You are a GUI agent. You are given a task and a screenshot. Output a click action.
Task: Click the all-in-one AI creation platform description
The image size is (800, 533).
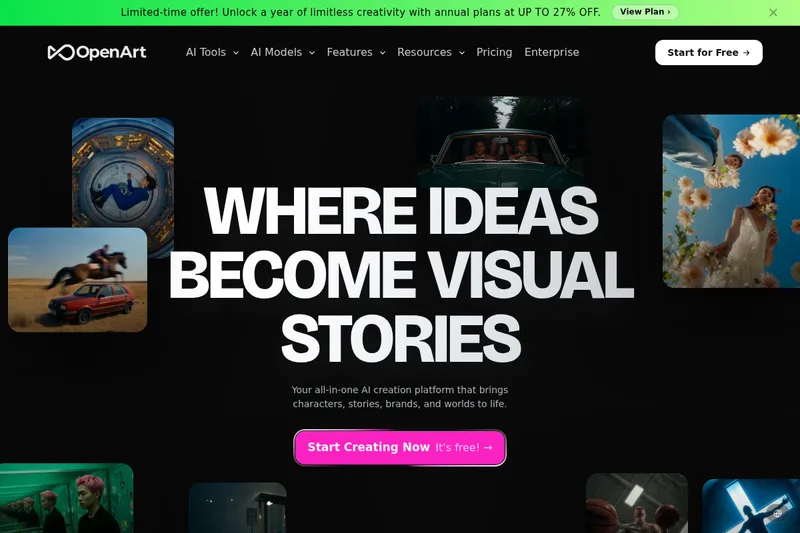click(x=400, y=397)
